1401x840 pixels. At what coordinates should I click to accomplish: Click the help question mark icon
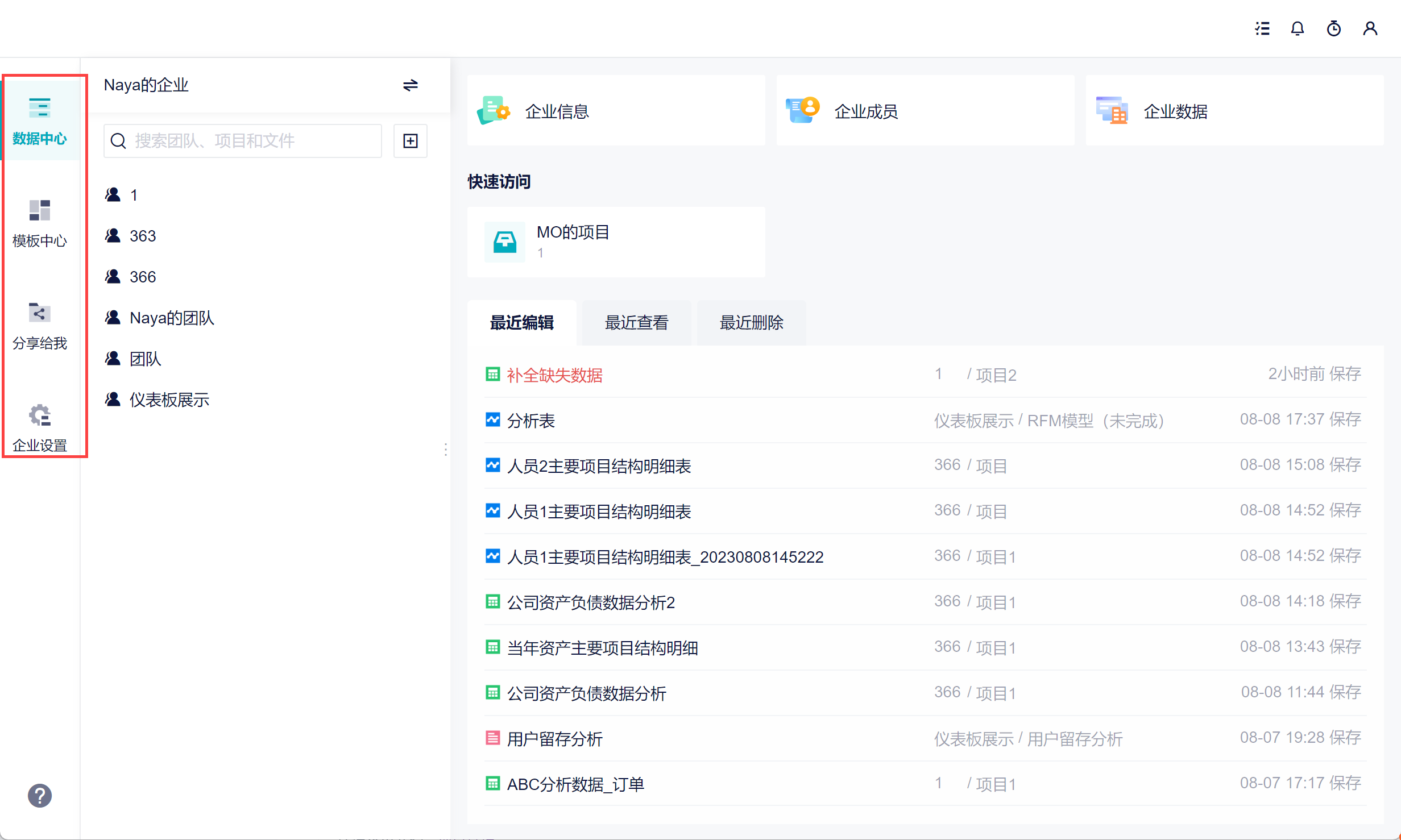coord(40,796)
